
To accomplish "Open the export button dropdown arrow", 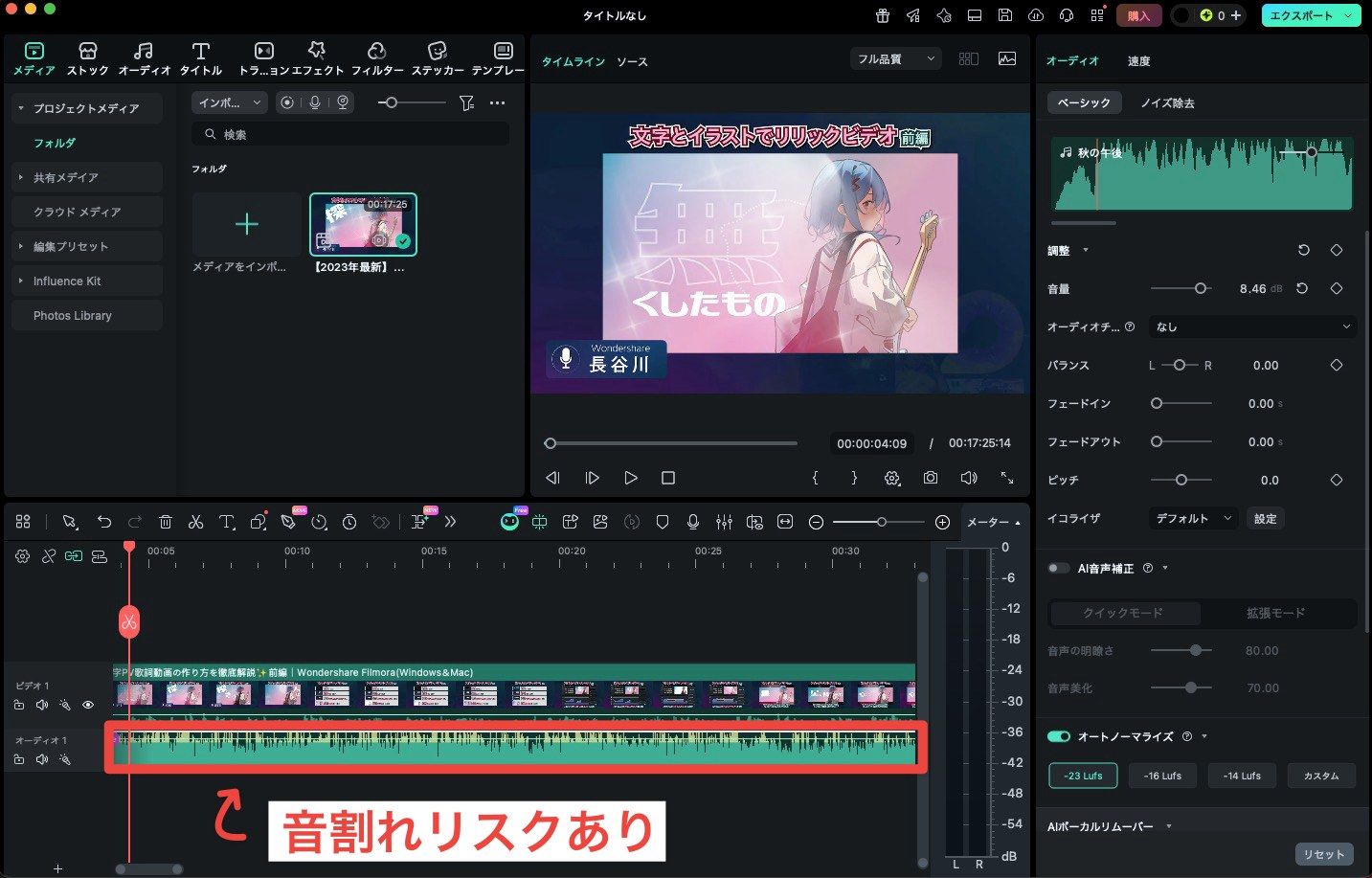I will [x=1348, y=15].
